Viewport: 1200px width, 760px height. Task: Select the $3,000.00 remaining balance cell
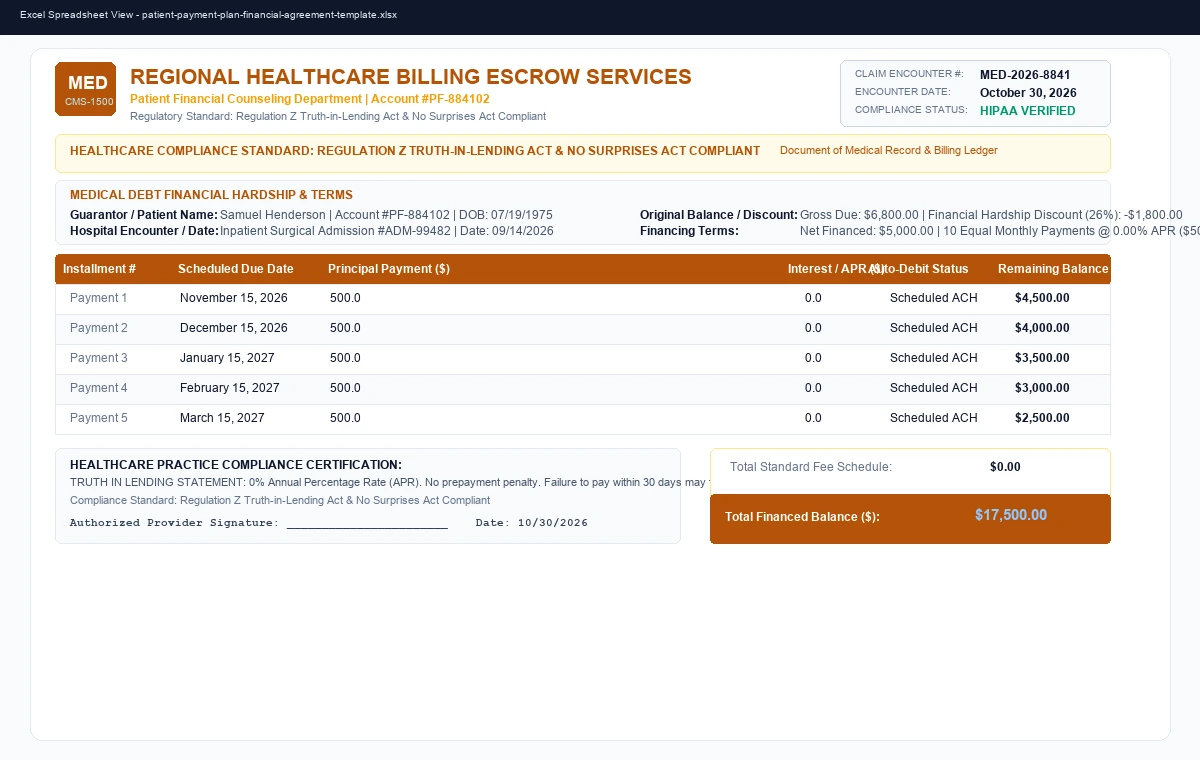(1042, 388)
